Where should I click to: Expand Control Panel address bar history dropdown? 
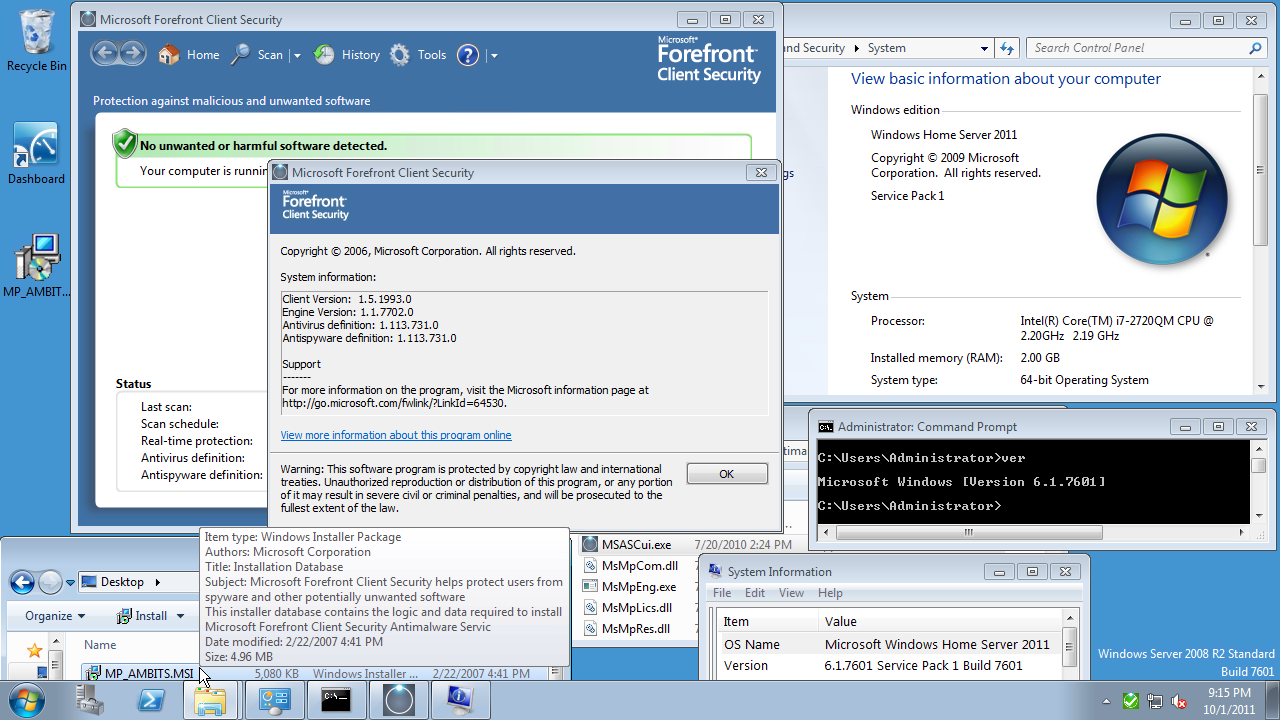tap(984, 48)
